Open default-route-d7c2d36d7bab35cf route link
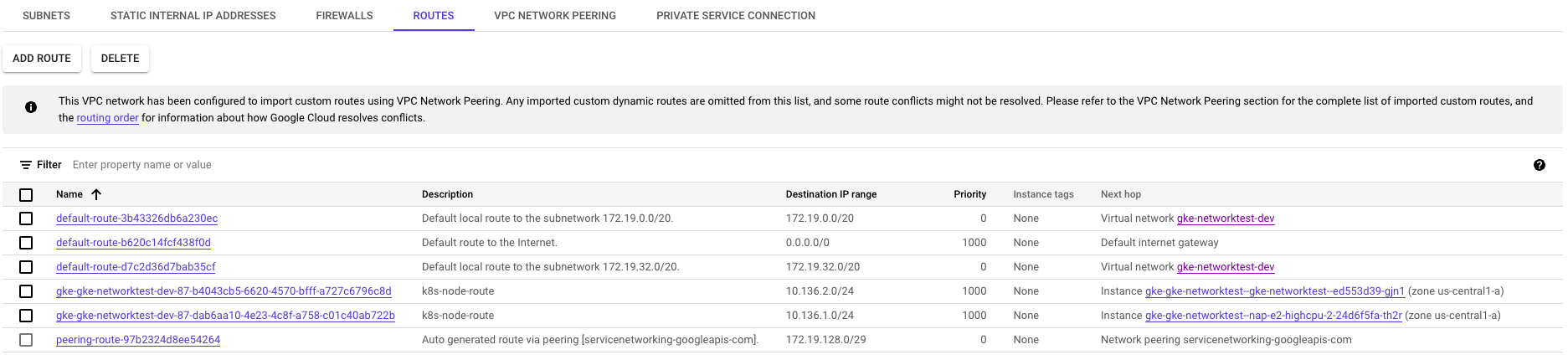Screen dimensions: 1568x360 (x=136, y=267)
